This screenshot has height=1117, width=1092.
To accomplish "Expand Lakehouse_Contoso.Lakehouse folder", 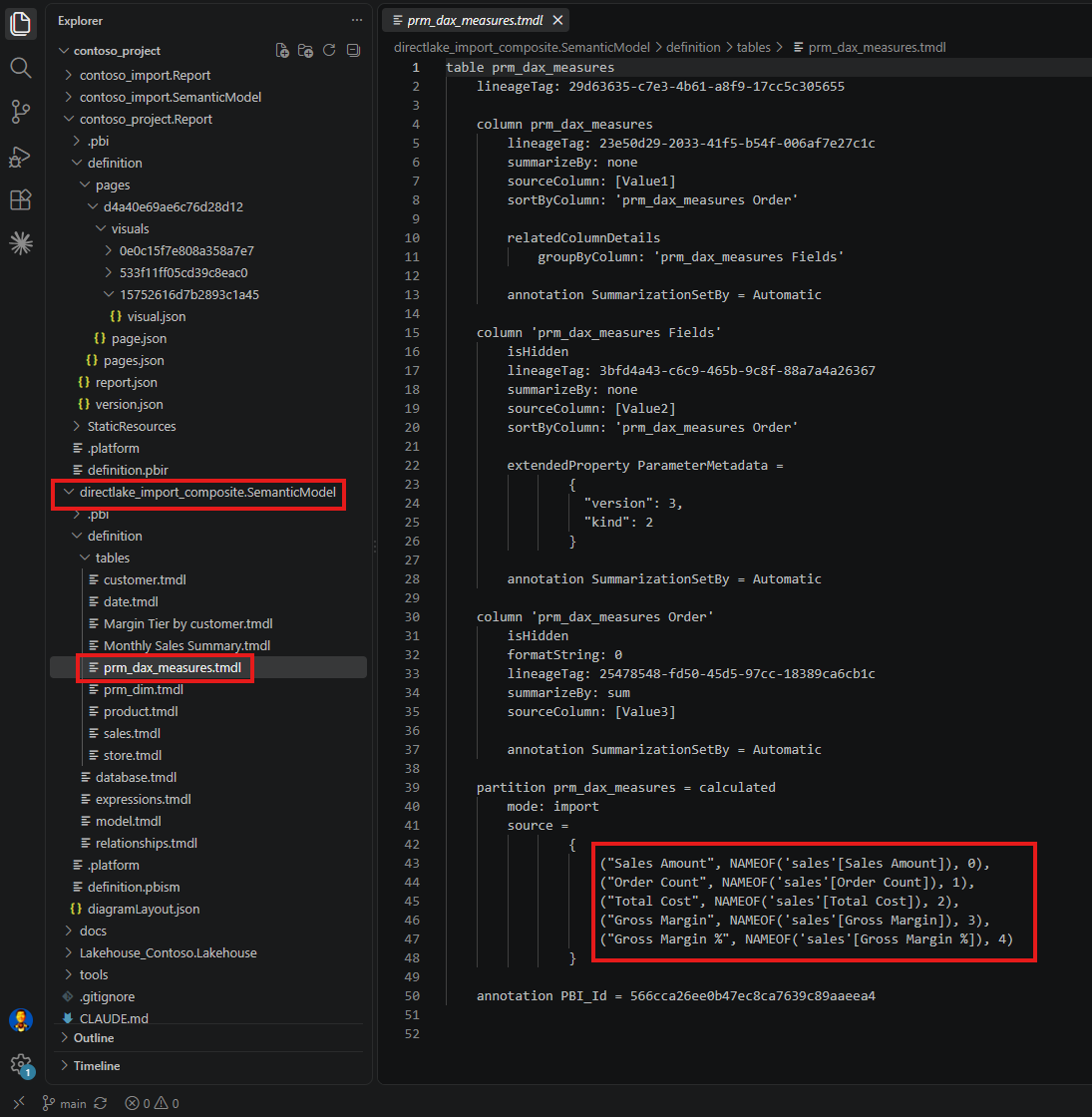I will click(169, 953).
